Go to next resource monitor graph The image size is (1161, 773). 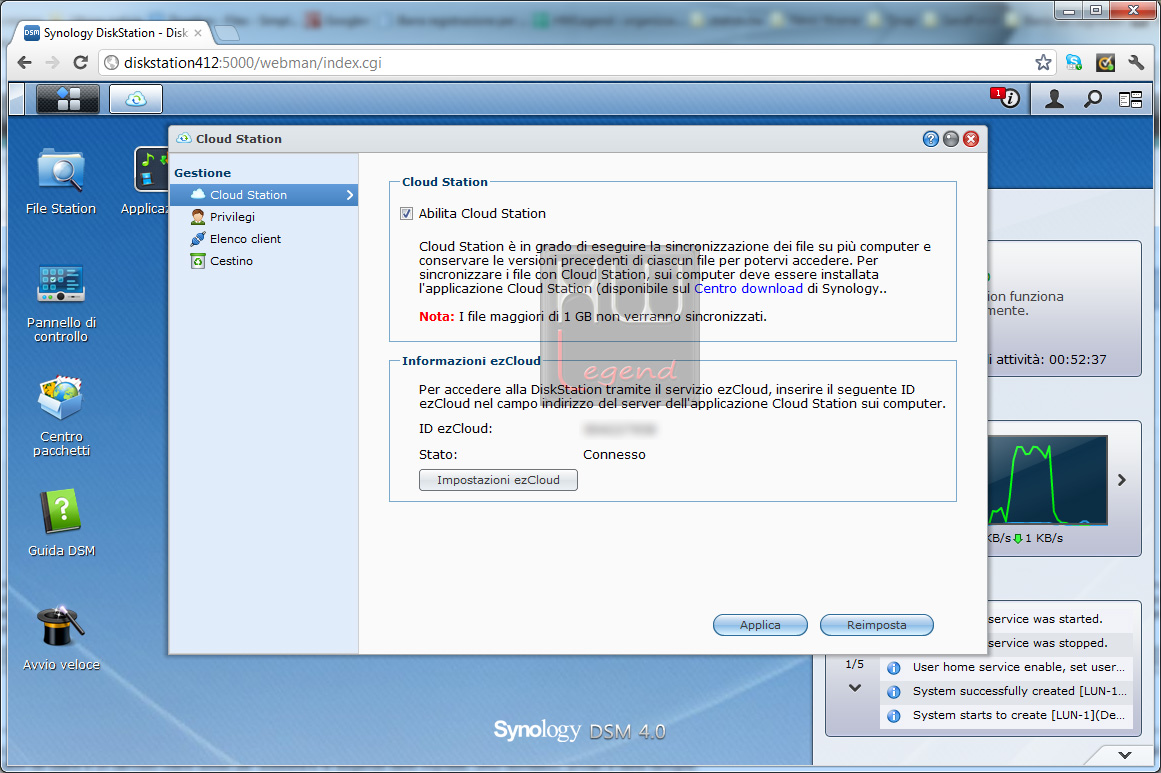pyautogui.click(x=1122, y=480)
